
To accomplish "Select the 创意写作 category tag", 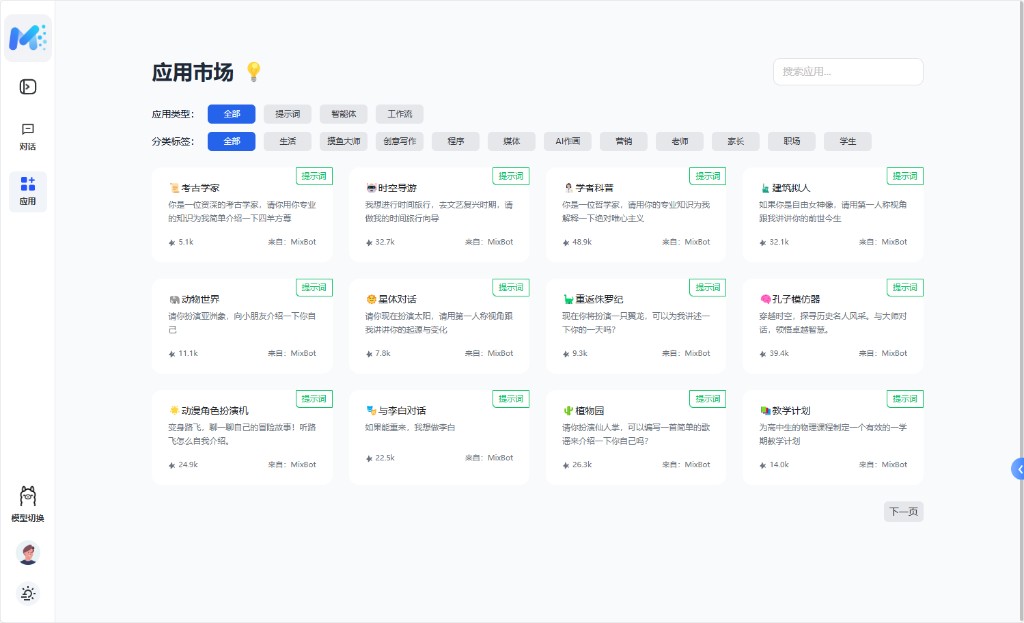I will click(400, 141).
